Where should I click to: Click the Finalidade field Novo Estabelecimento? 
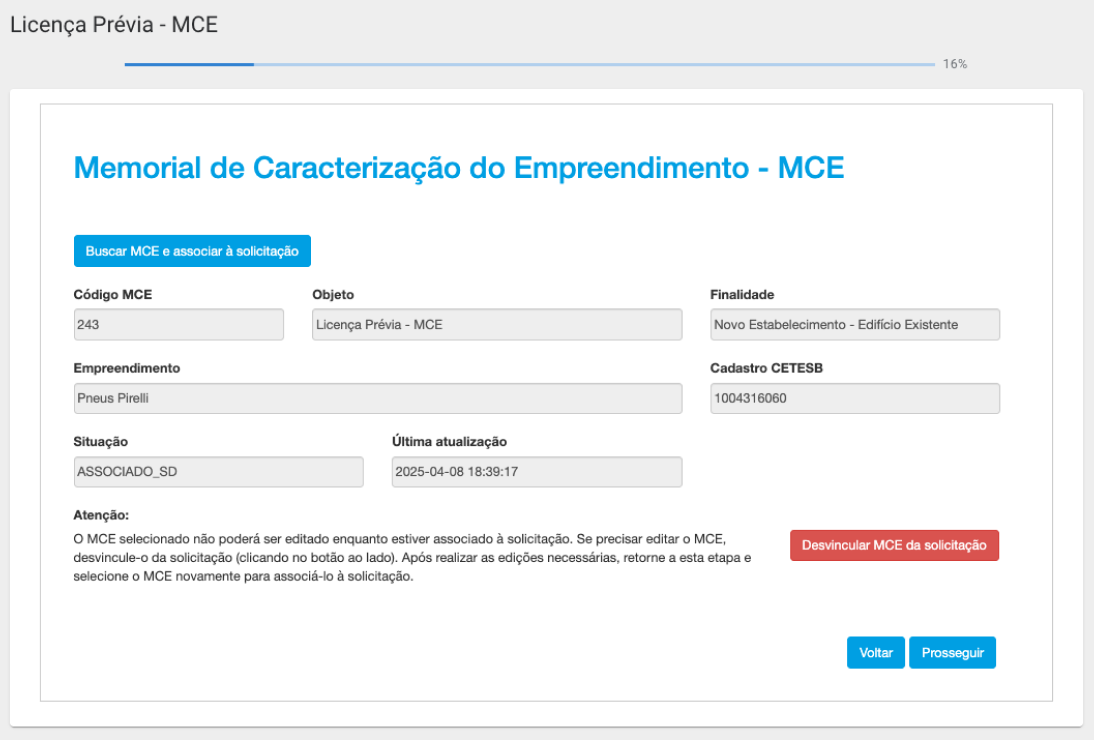855,324
